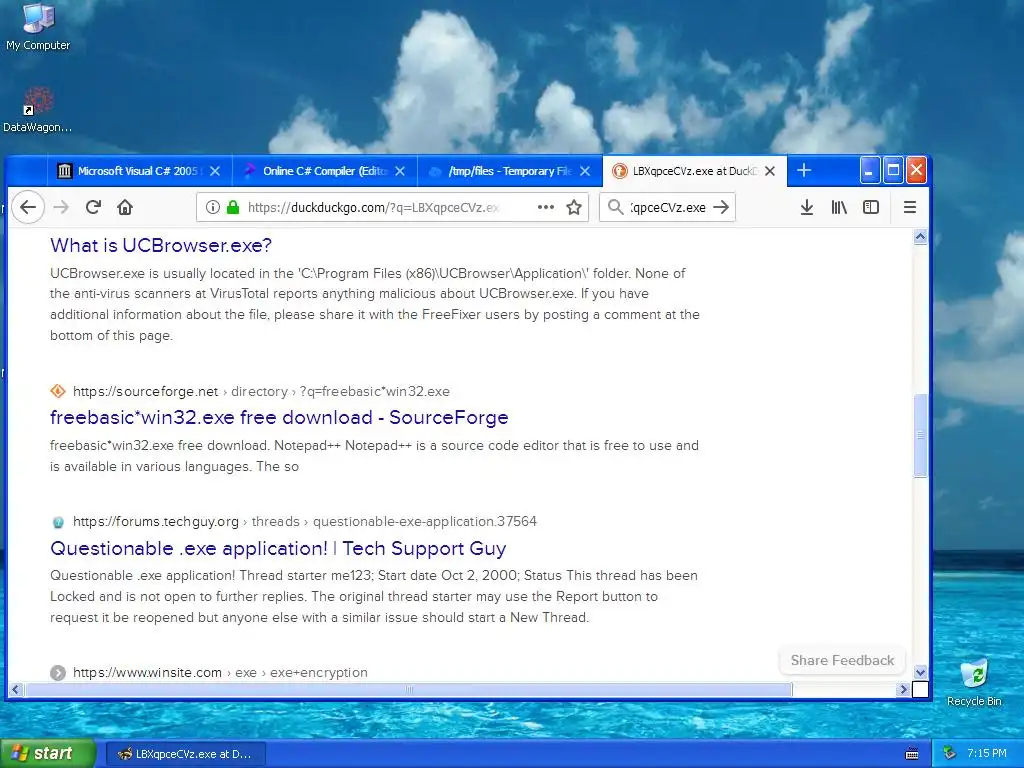Click the forums.techguy.org result URL
1024x768 pixels.
[304, 522]
